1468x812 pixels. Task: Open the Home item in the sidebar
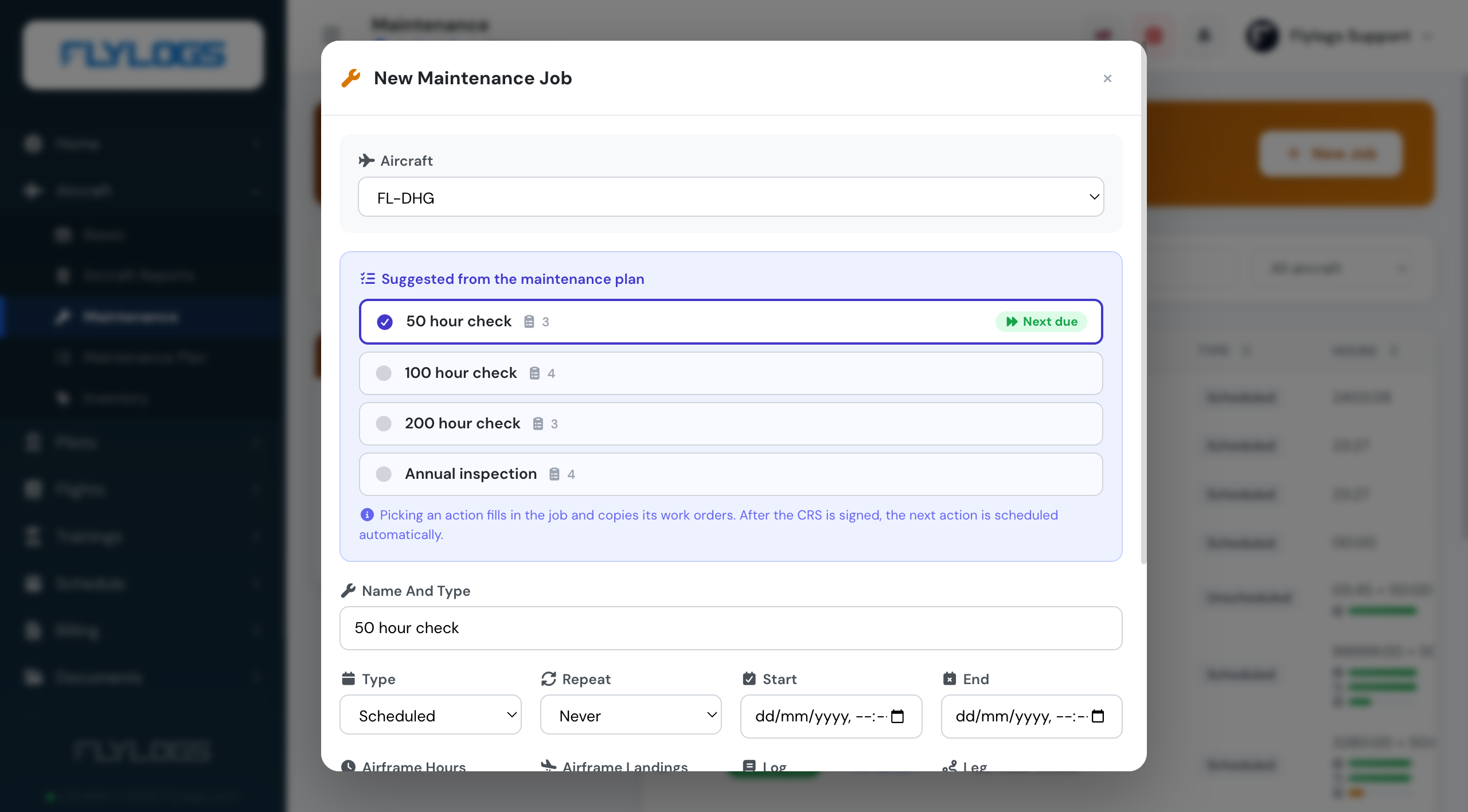coord(143,144)
